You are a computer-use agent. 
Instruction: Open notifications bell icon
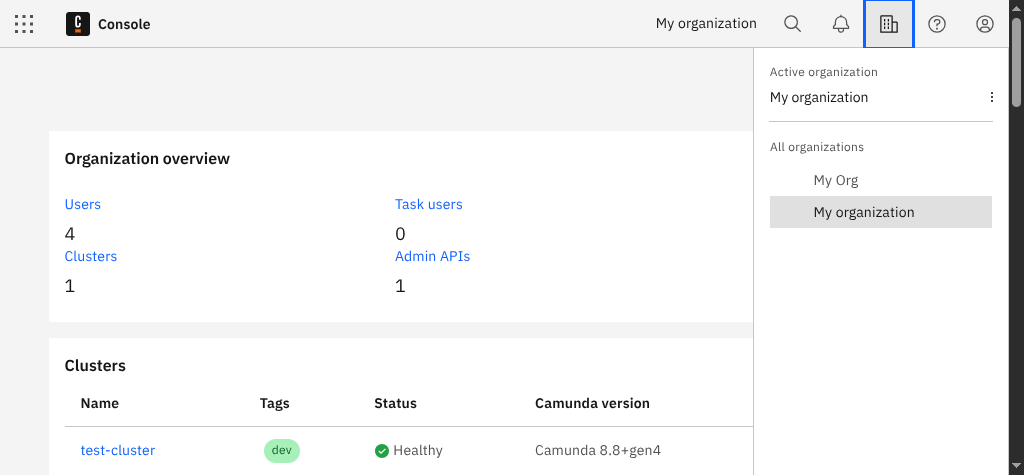tap(840, 24)
